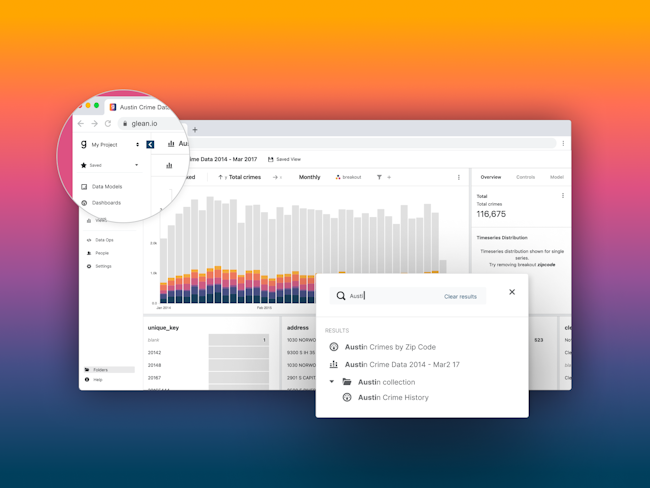Open a new browser tab with plus

coord(195,130)
